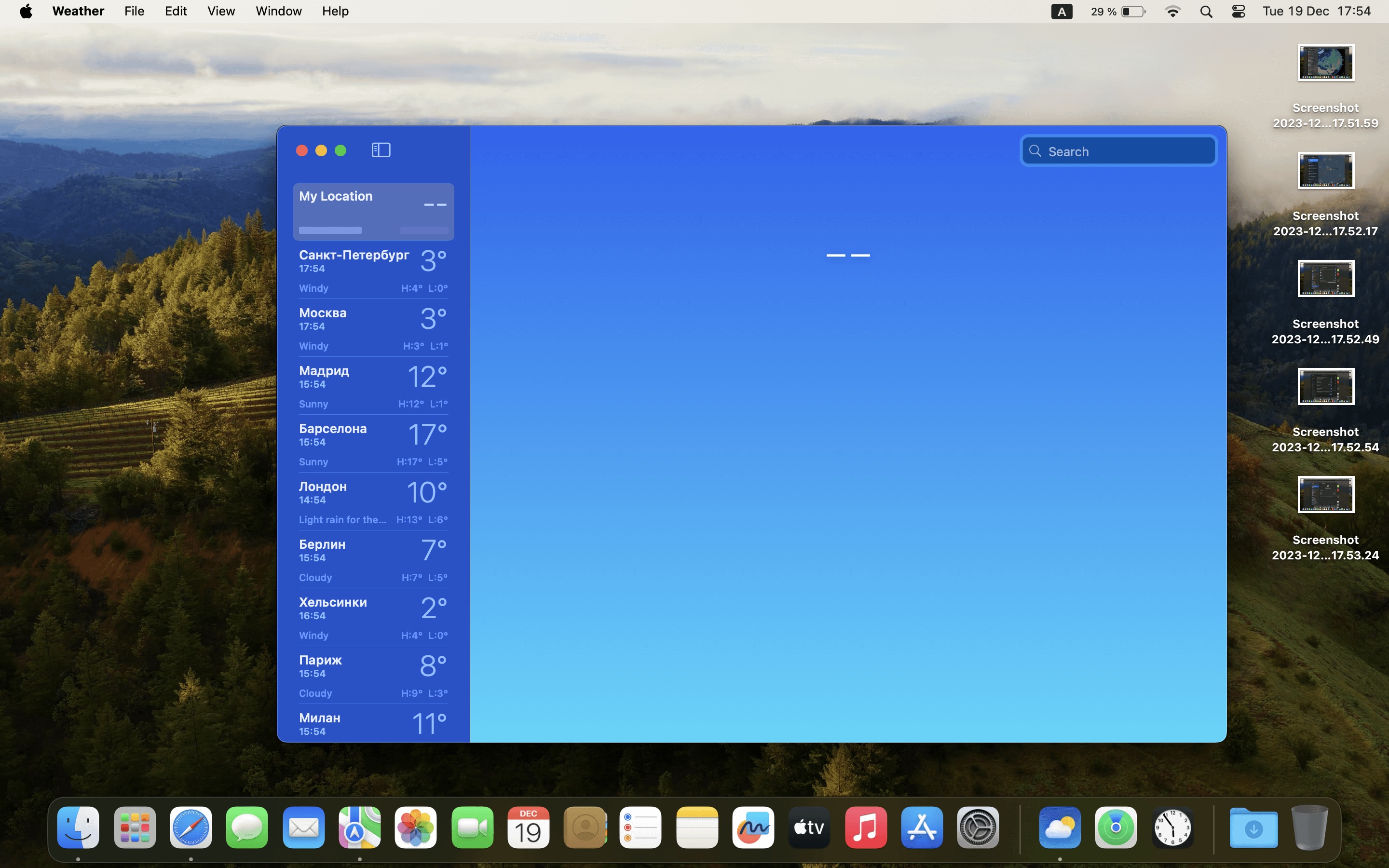Toggle the sidebar visibility button

[x=381, y=150]
